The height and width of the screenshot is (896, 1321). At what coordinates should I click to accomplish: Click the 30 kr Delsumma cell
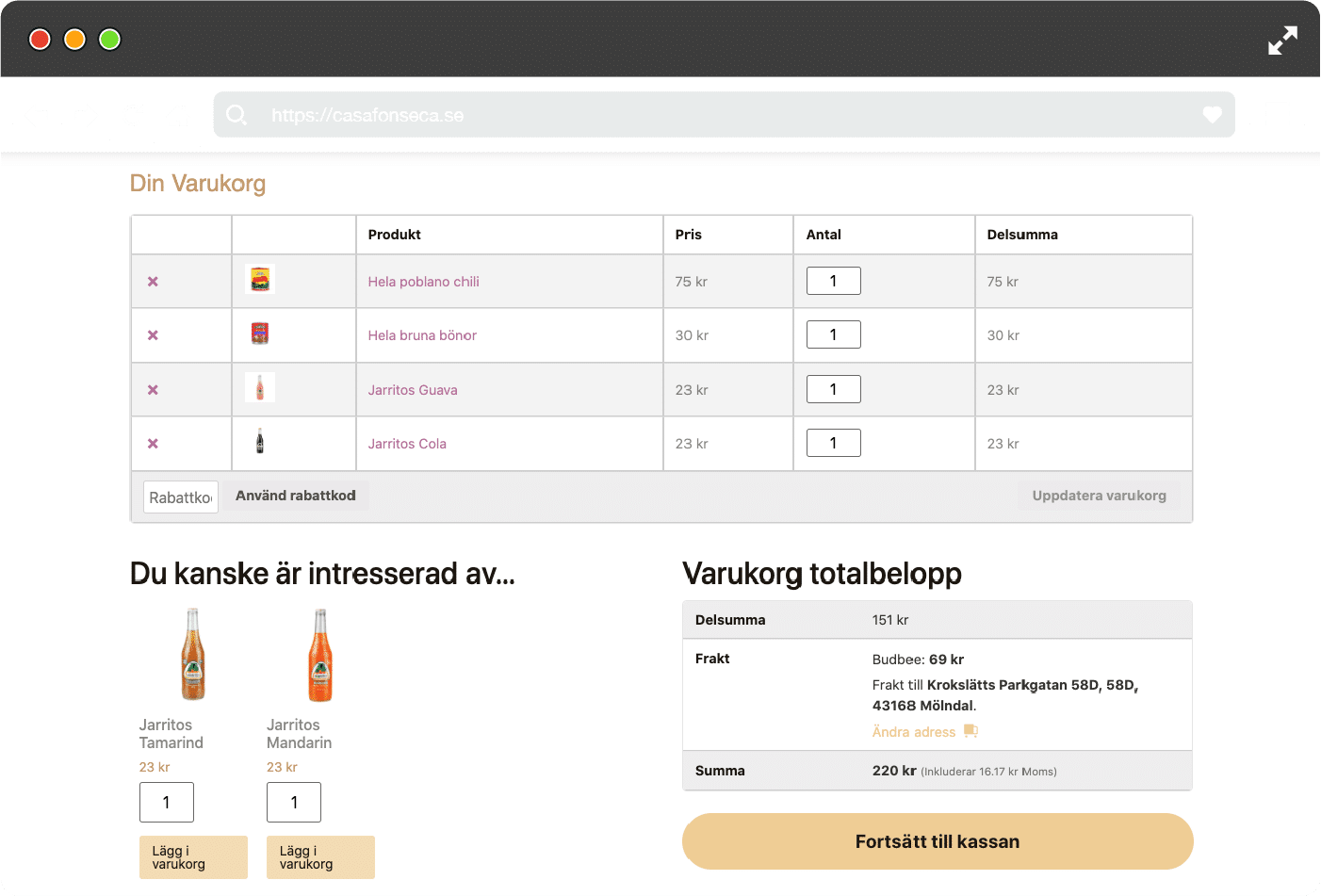point(1003,335)
